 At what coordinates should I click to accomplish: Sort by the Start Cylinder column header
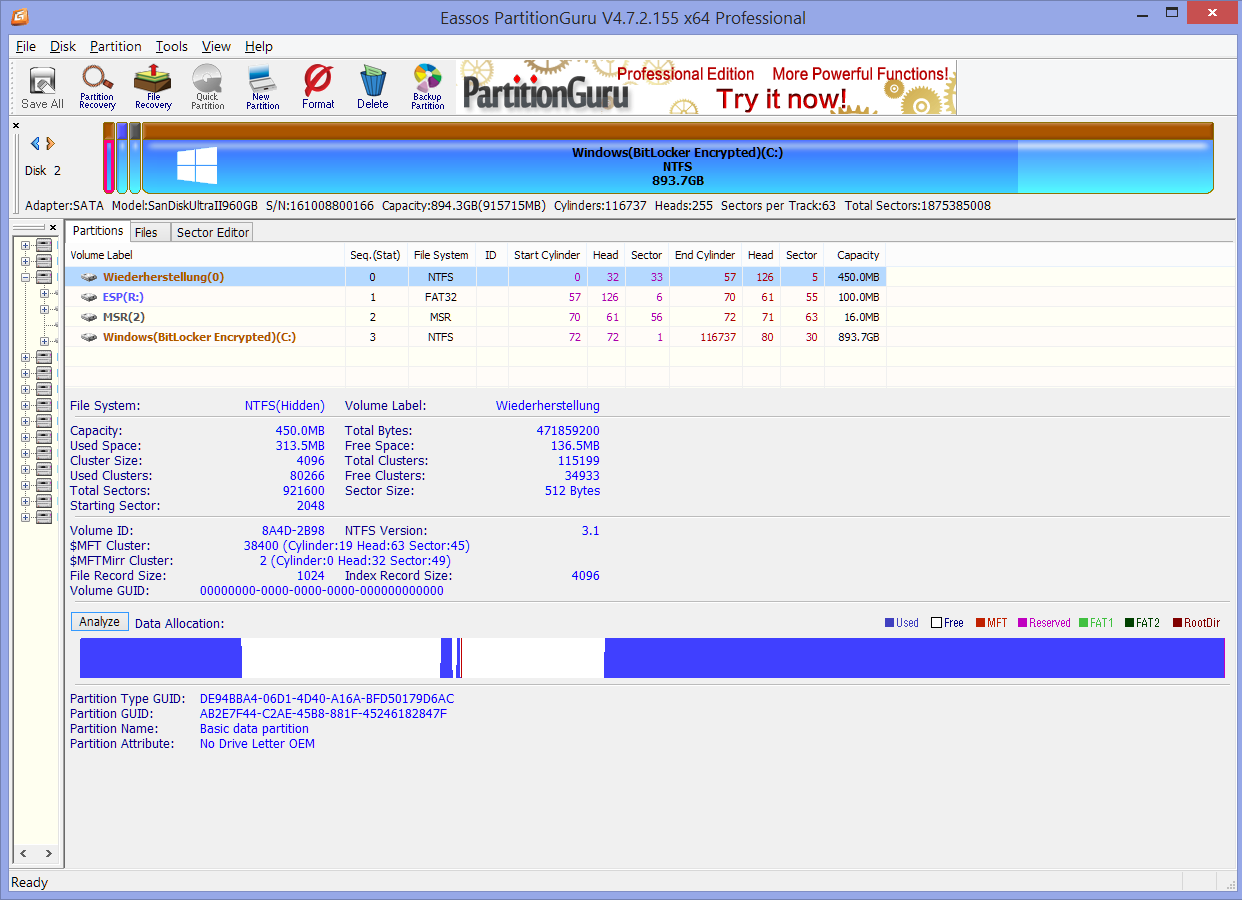pyautogui.click(x=547, y=255)
